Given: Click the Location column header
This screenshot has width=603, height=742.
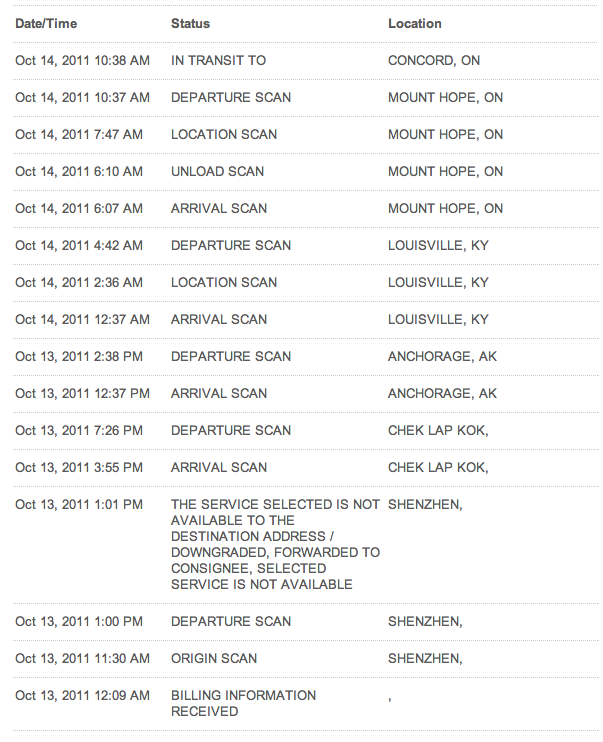Looking at the screenshot, I should (x=415, y=24).
